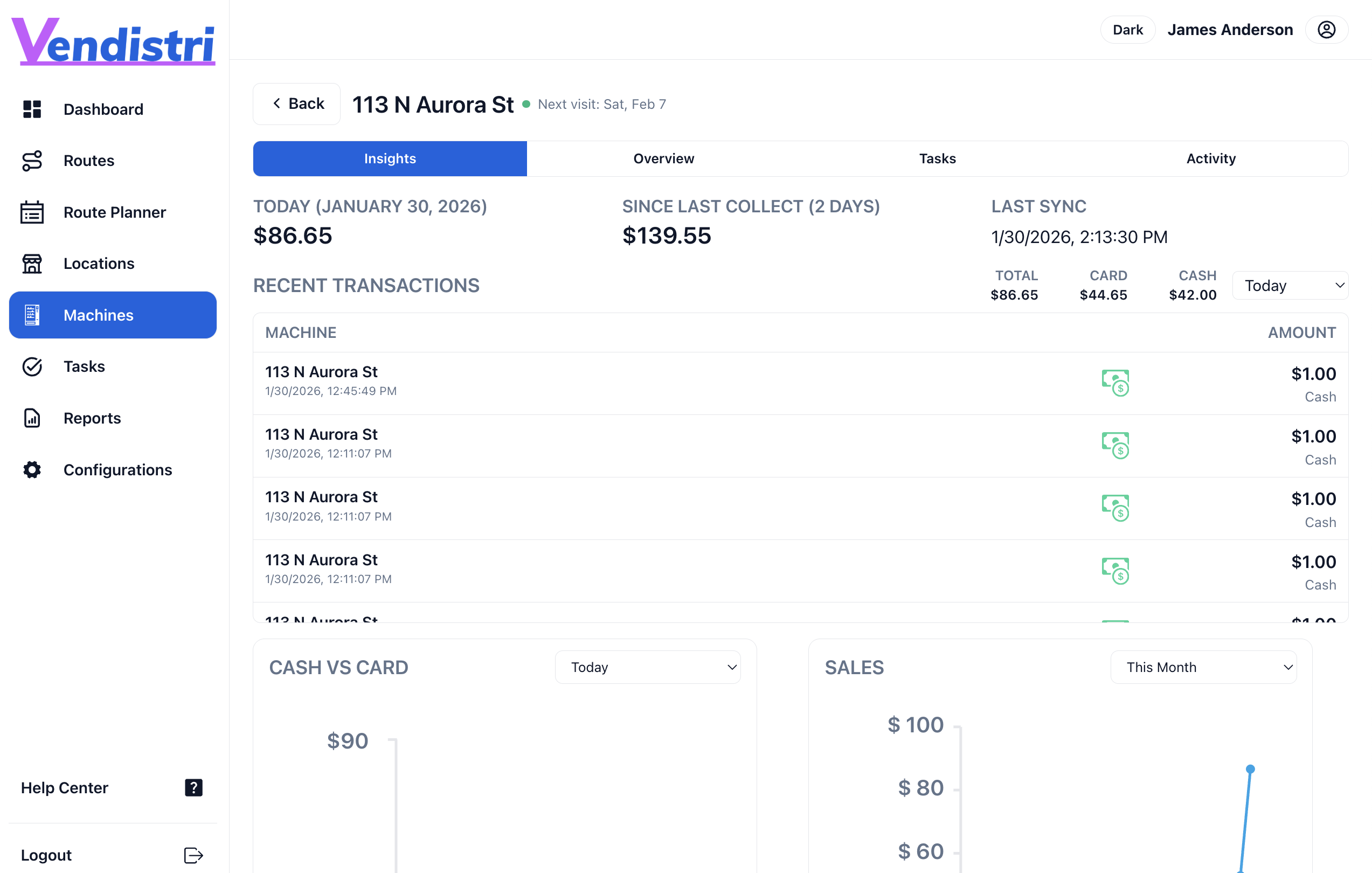Click the Logout exit icon
The image size is (1372, 873).
(x=193, y=855)
